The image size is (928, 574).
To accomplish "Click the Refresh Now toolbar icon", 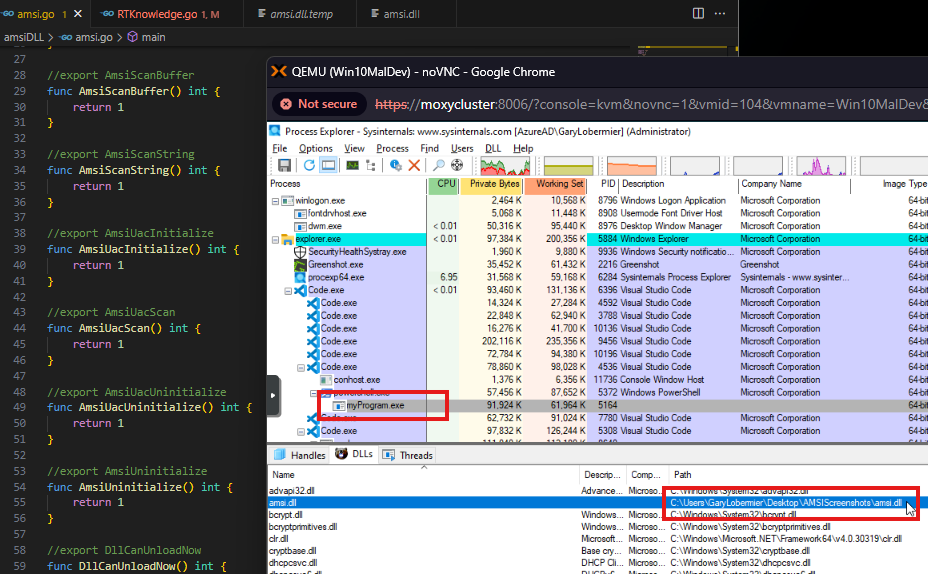I will click(309, 165).
